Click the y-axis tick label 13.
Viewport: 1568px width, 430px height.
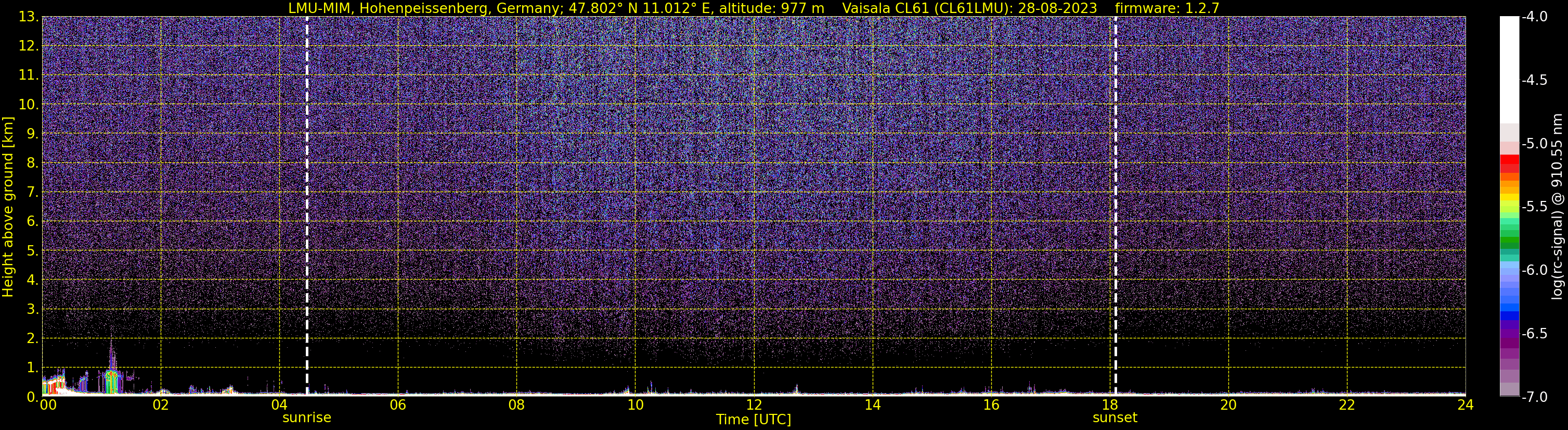click(x=28, y=17)
